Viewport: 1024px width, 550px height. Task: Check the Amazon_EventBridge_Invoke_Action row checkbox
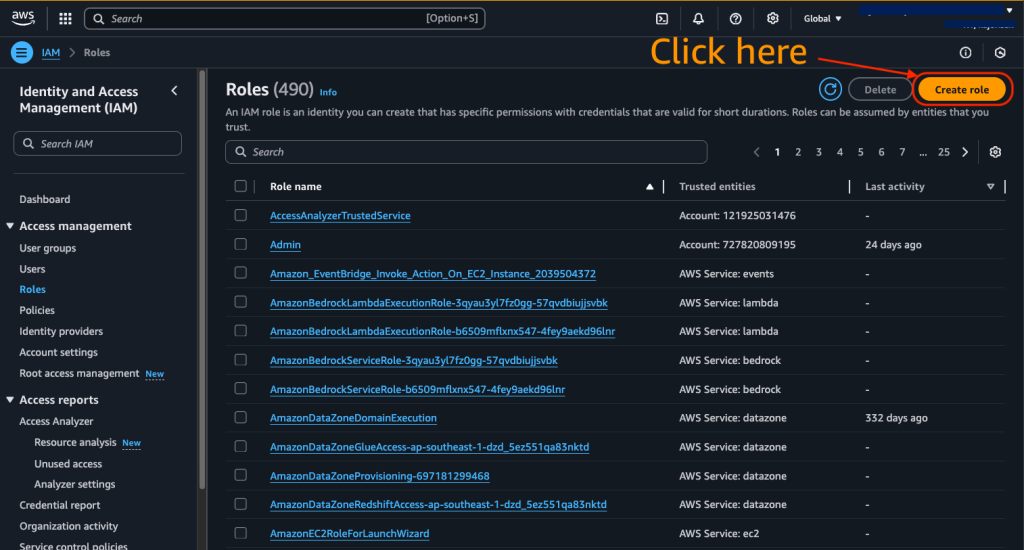240,273
